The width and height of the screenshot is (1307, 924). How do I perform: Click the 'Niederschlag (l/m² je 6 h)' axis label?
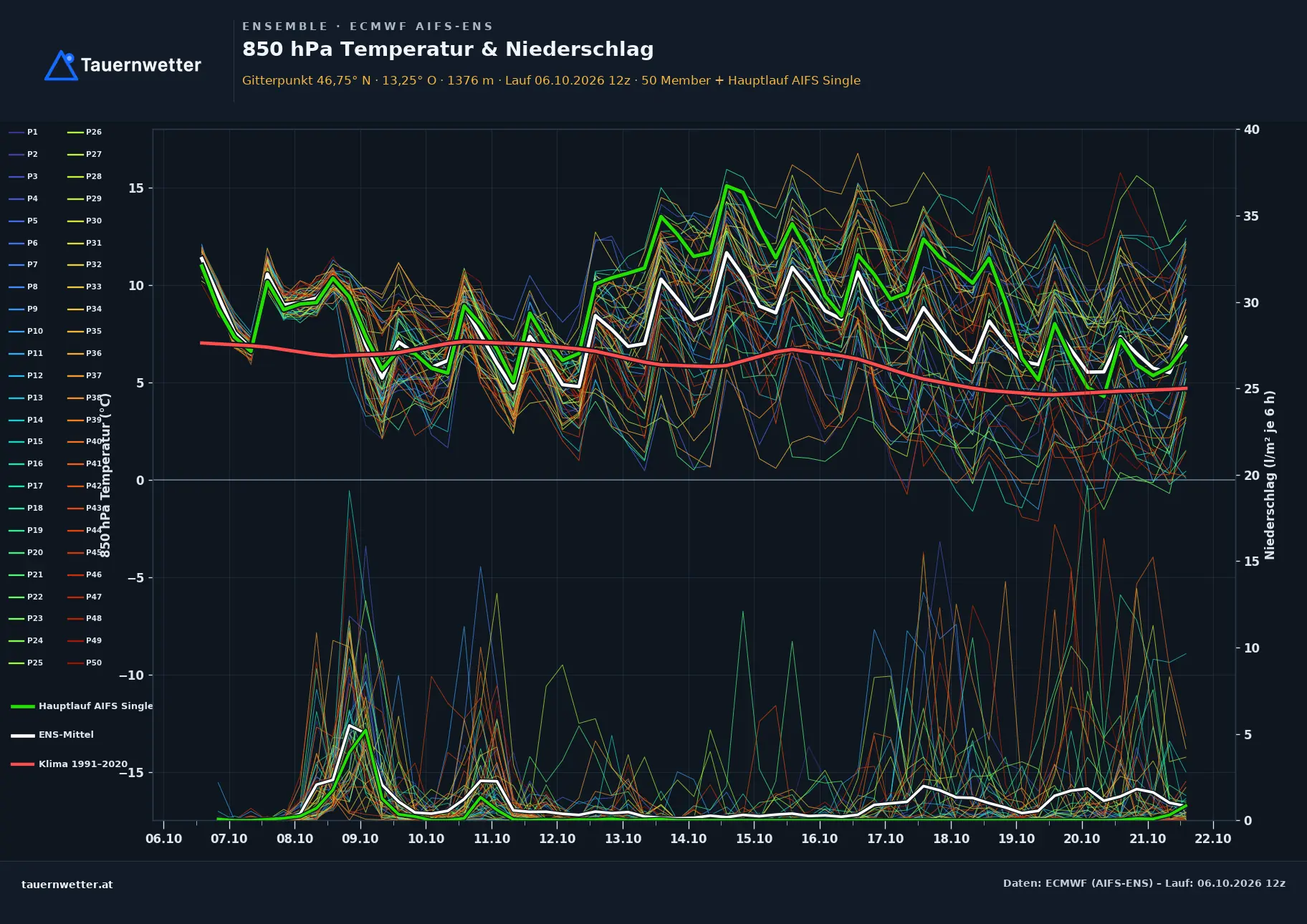[1270, 475]
